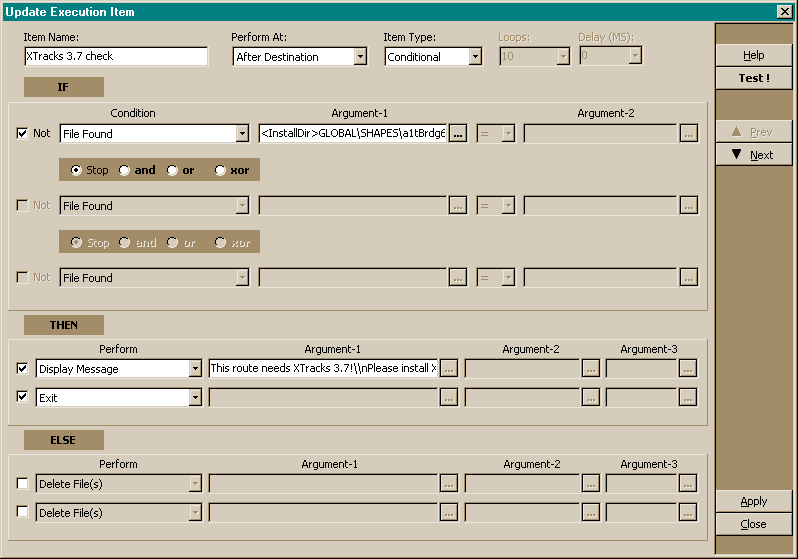Click the Test ! button
The width and height of the screenshot is (798, 559).
(x=754, y=78)
